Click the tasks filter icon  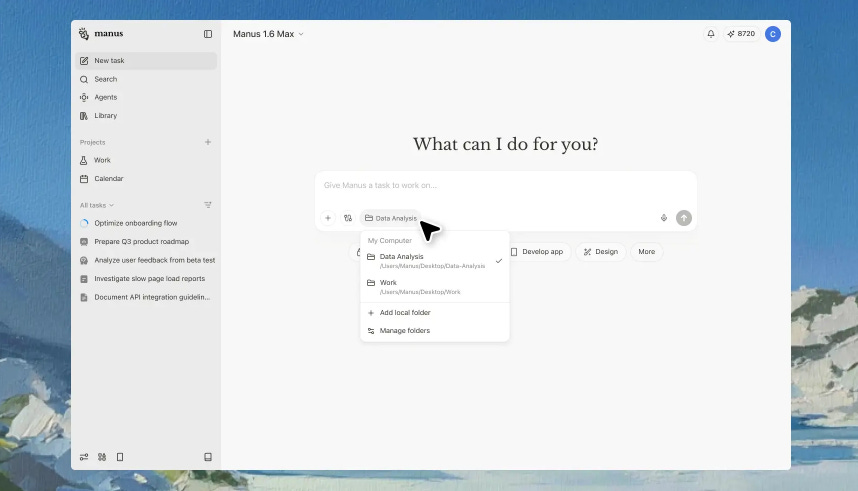[208, 205]
